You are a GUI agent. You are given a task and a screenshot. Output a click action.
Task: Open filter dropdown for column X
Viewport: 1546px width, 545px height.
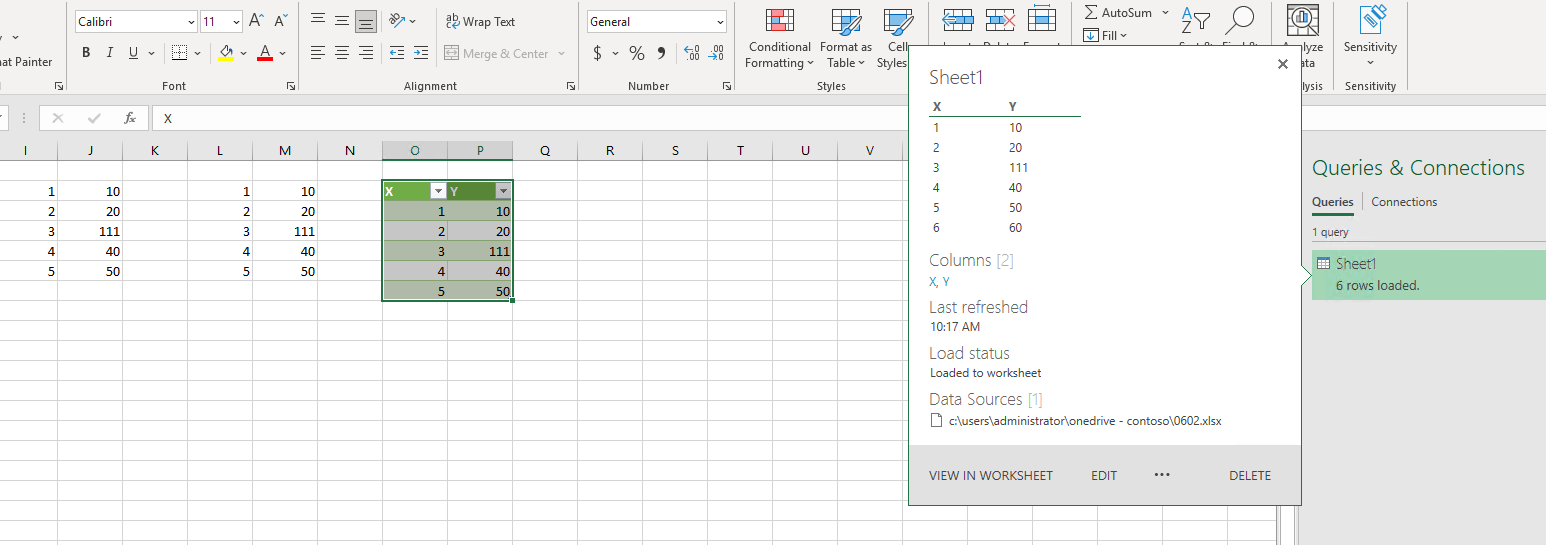tap(437, 191)
